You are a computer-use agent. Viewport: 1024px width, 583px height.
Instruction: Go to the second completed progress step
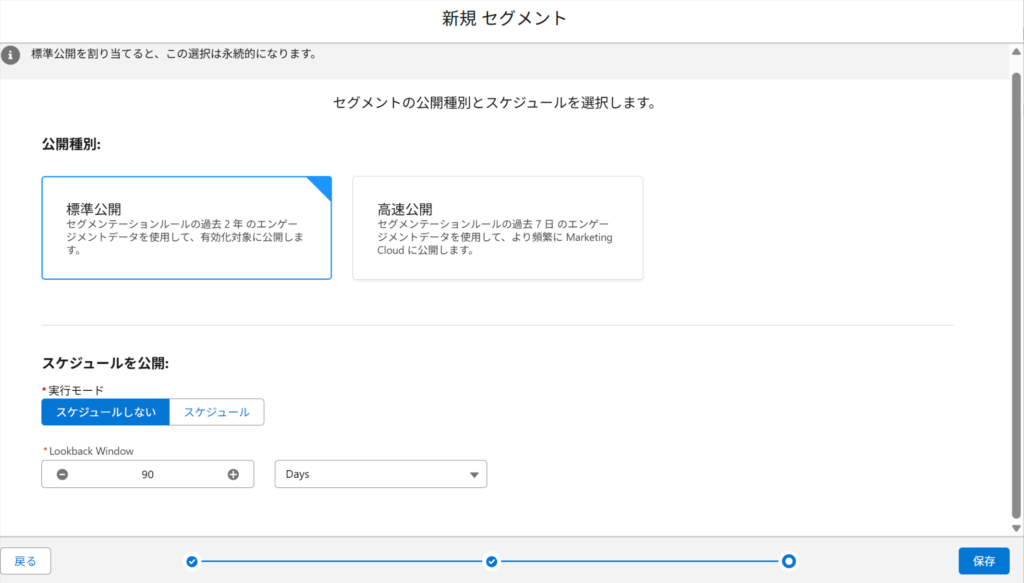tap(492, 561)
